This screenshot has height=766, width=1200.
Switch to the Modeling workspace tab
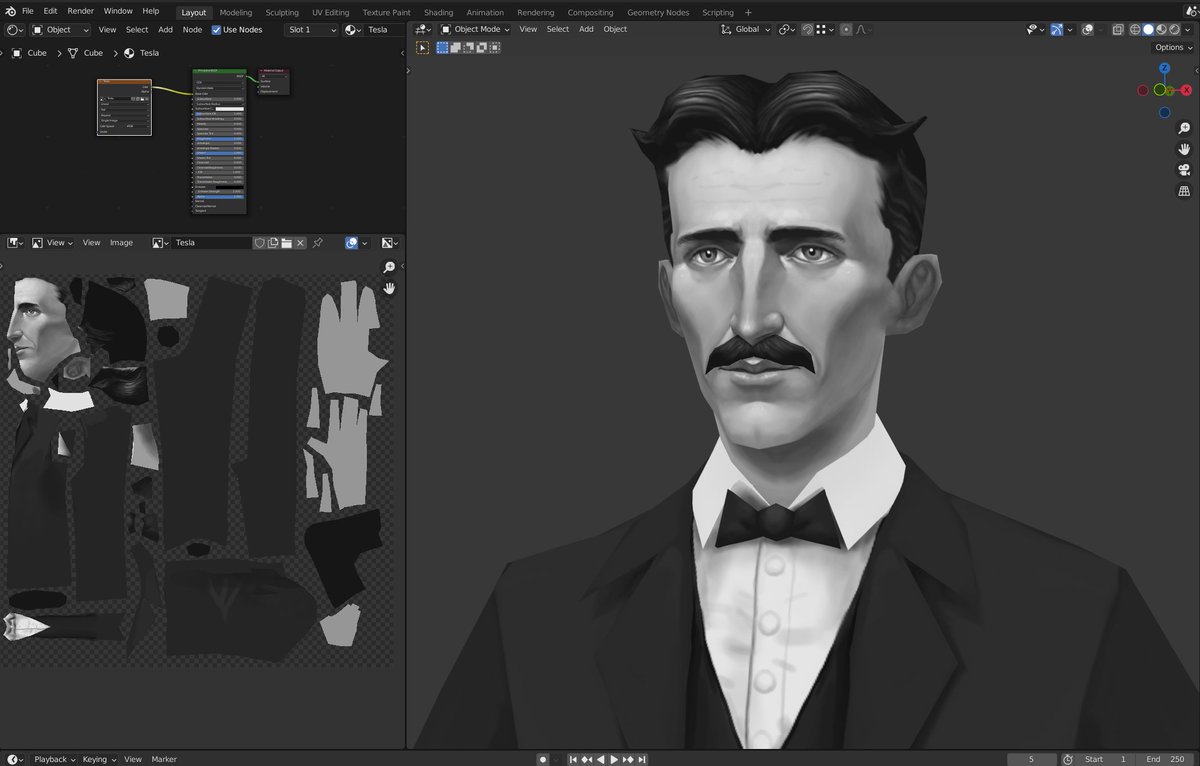point(236,12)
